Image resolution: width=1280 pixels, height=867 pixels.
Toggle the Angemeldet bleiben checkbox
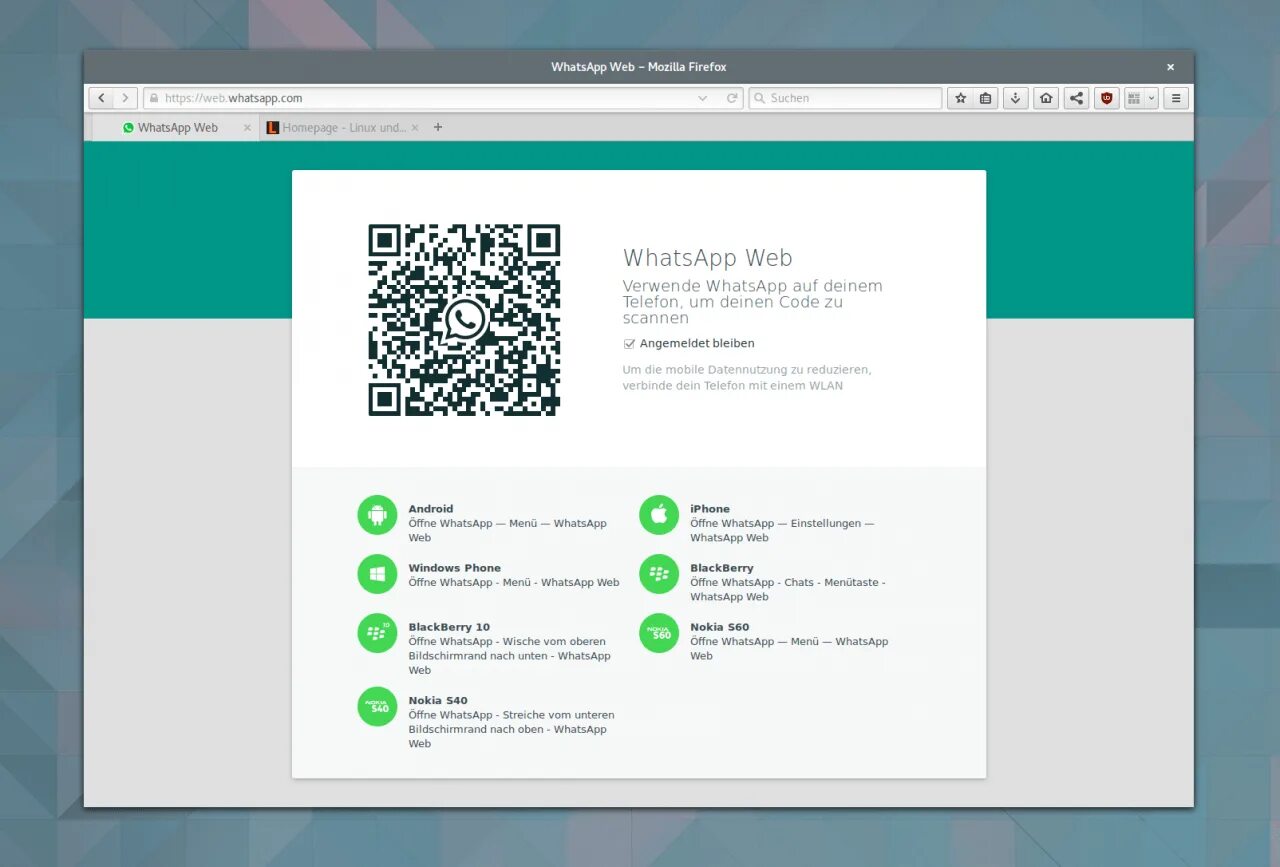(x=629, y=343)
